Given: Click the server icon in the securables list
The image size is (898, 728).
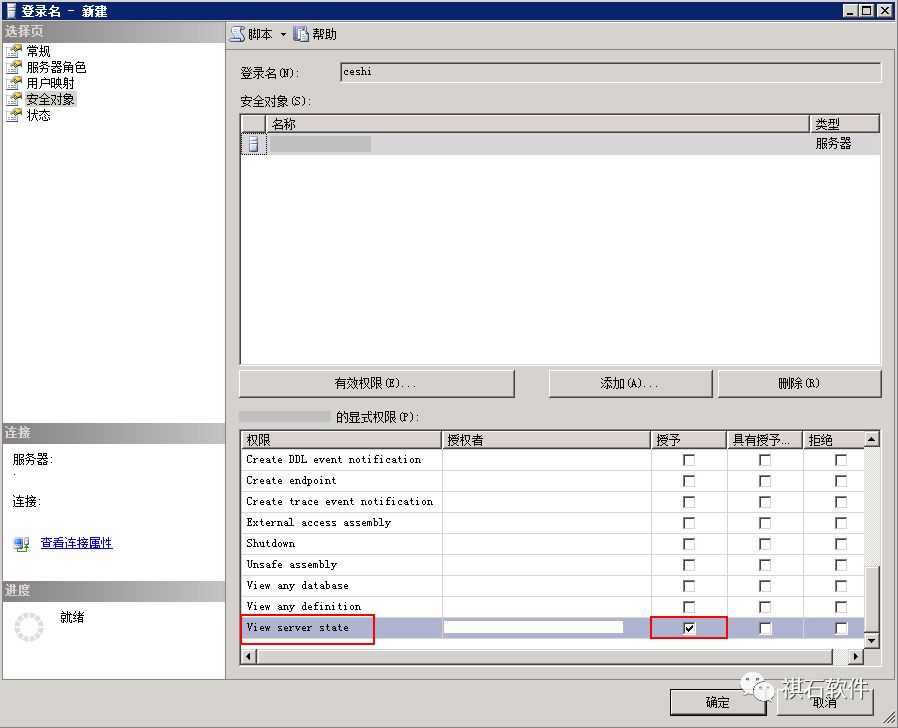Looking at the screenshot, I should point(252,143).
